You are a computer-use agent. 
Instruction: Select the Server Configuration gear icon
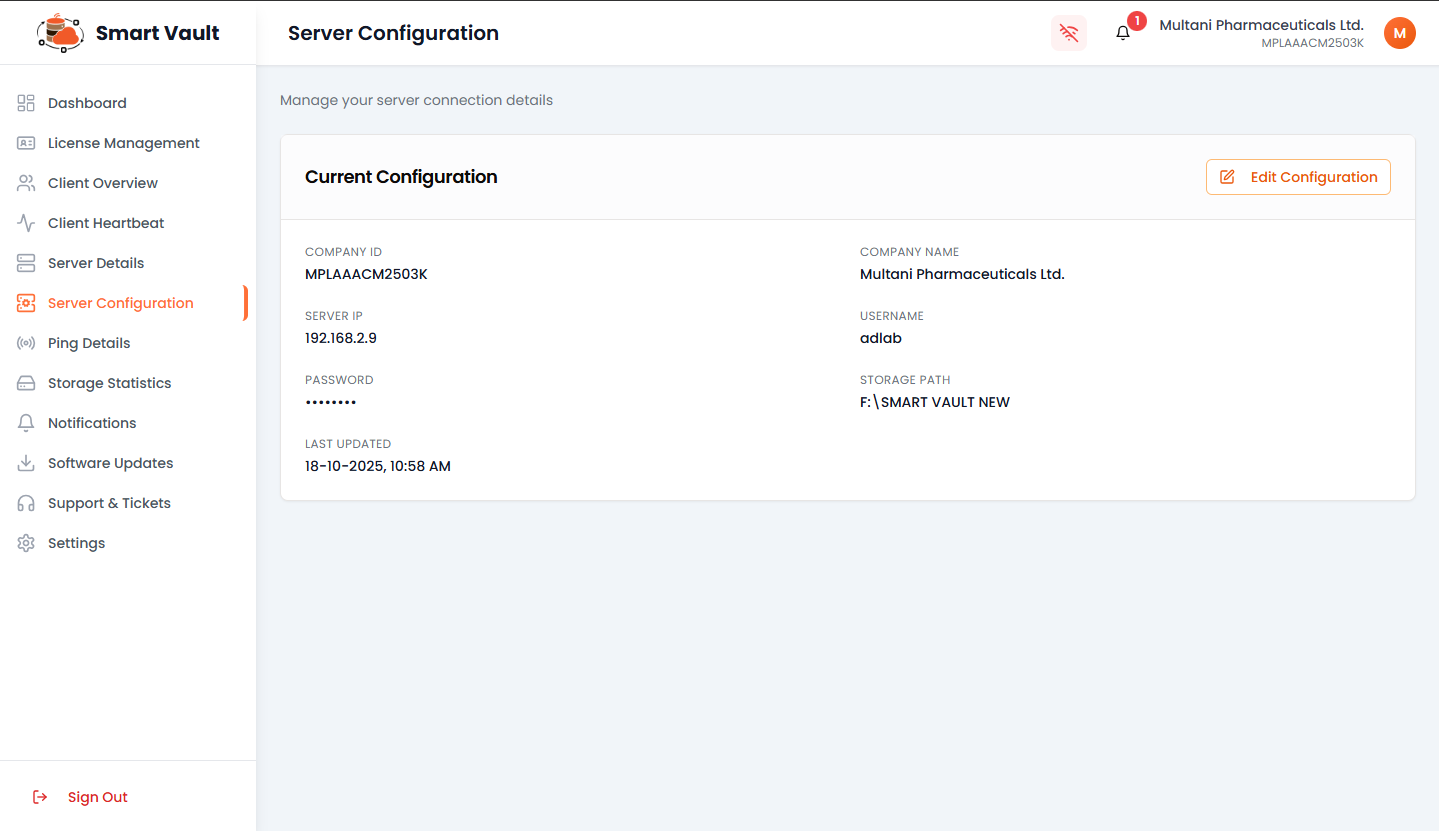click(25, 302)
